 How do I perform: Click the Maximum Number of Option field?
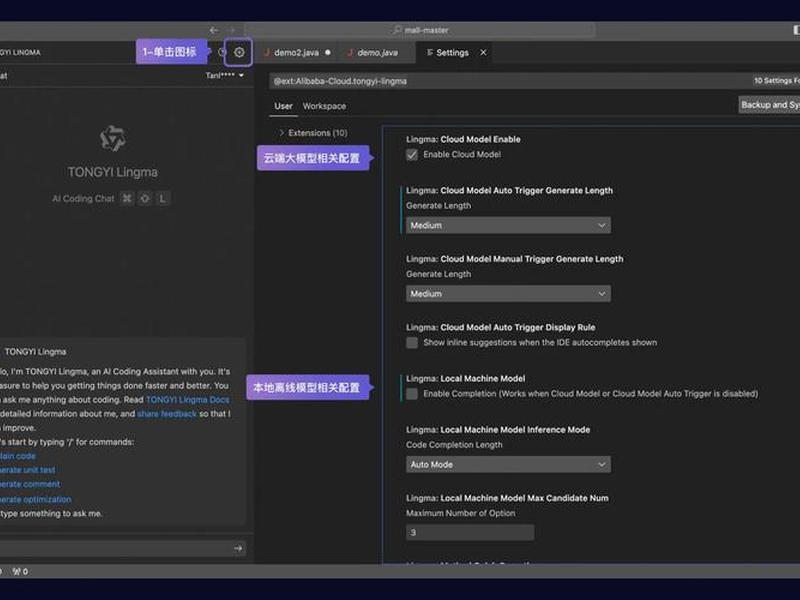pos(470,532)
